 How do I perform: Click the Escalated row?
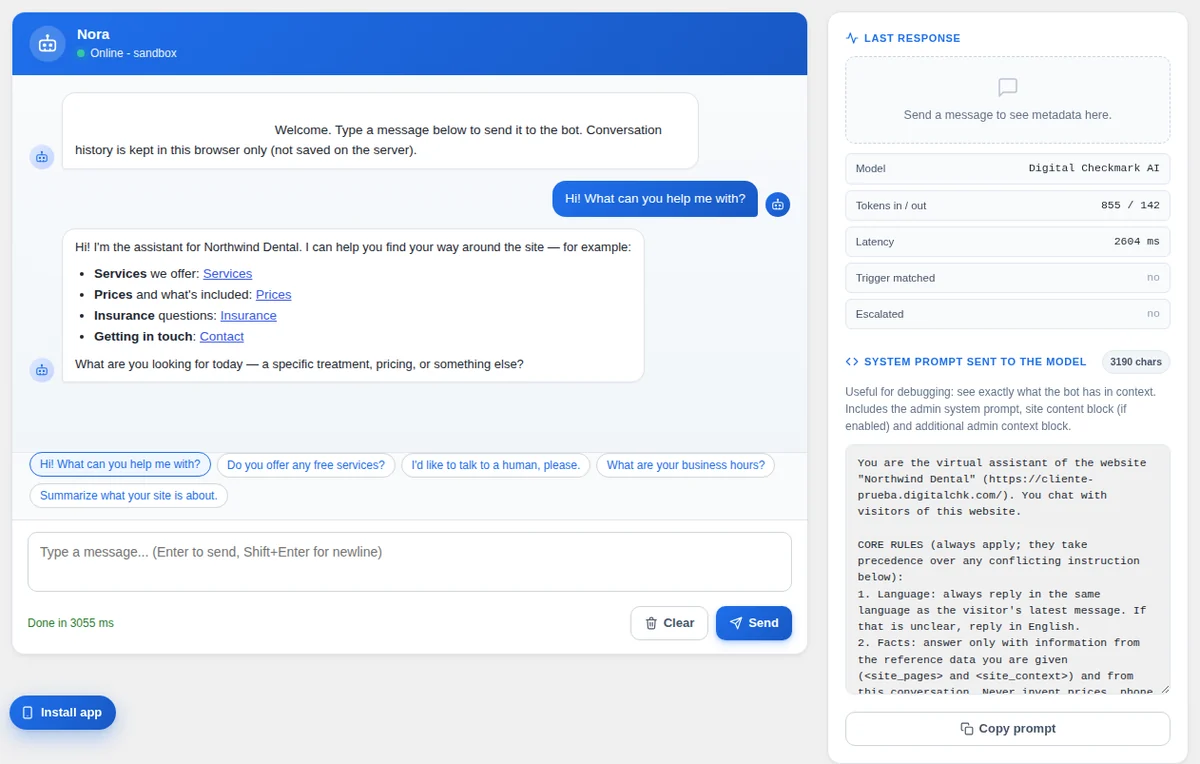1007,314
